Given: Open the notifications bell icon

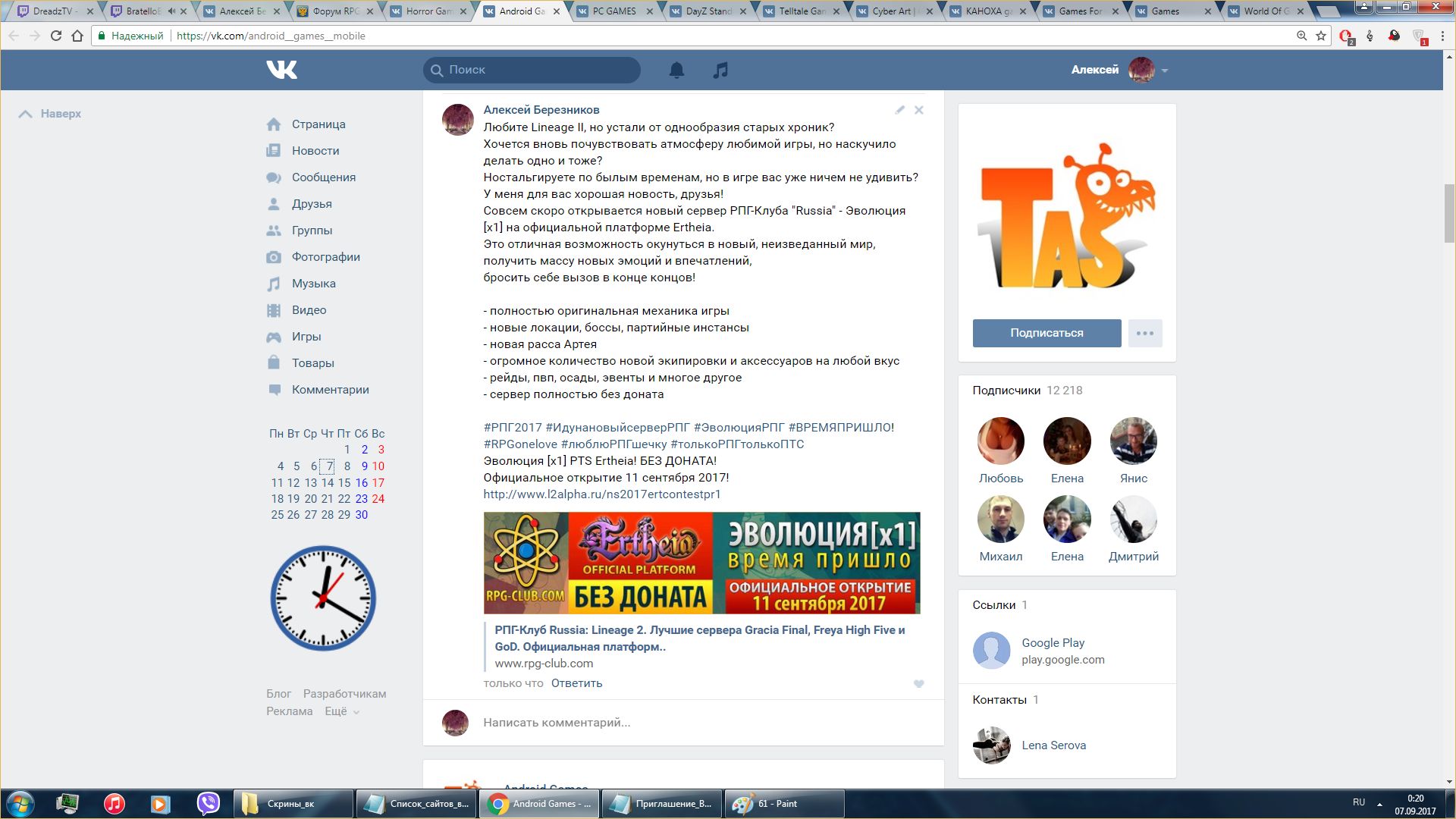Looking at the screenshot, I should point(676,70).
